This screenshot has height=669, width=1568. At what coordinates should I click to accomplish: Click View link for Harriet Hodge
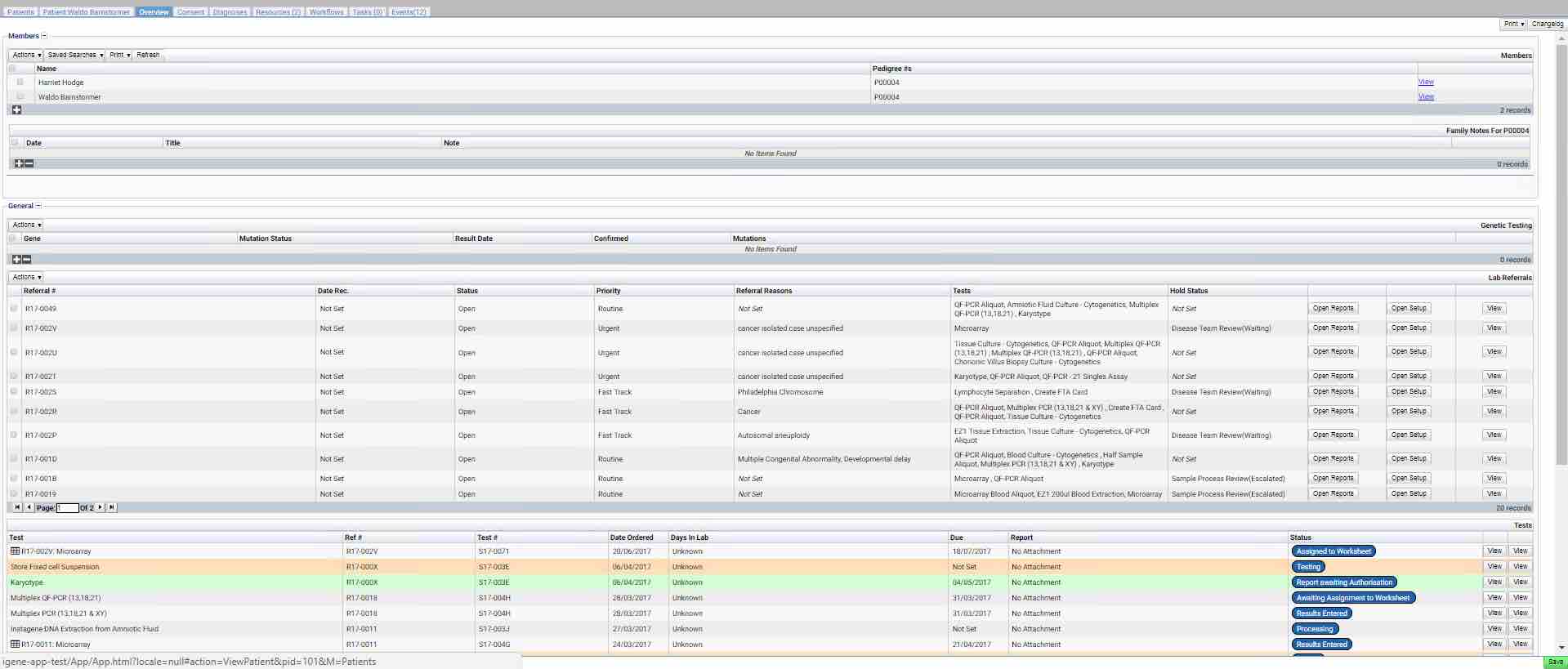pyautogui.click(x=1426, y=82)
